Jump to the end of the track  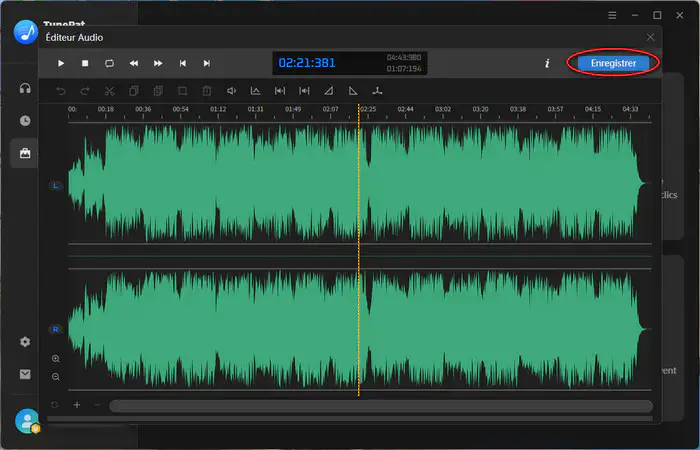tap(207, 63)
